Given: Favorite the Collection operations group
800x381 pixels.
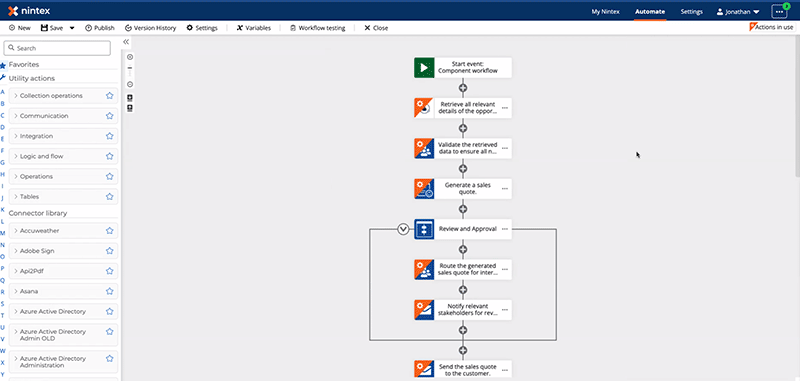Looking at the screenshot, I should [109, 95].
